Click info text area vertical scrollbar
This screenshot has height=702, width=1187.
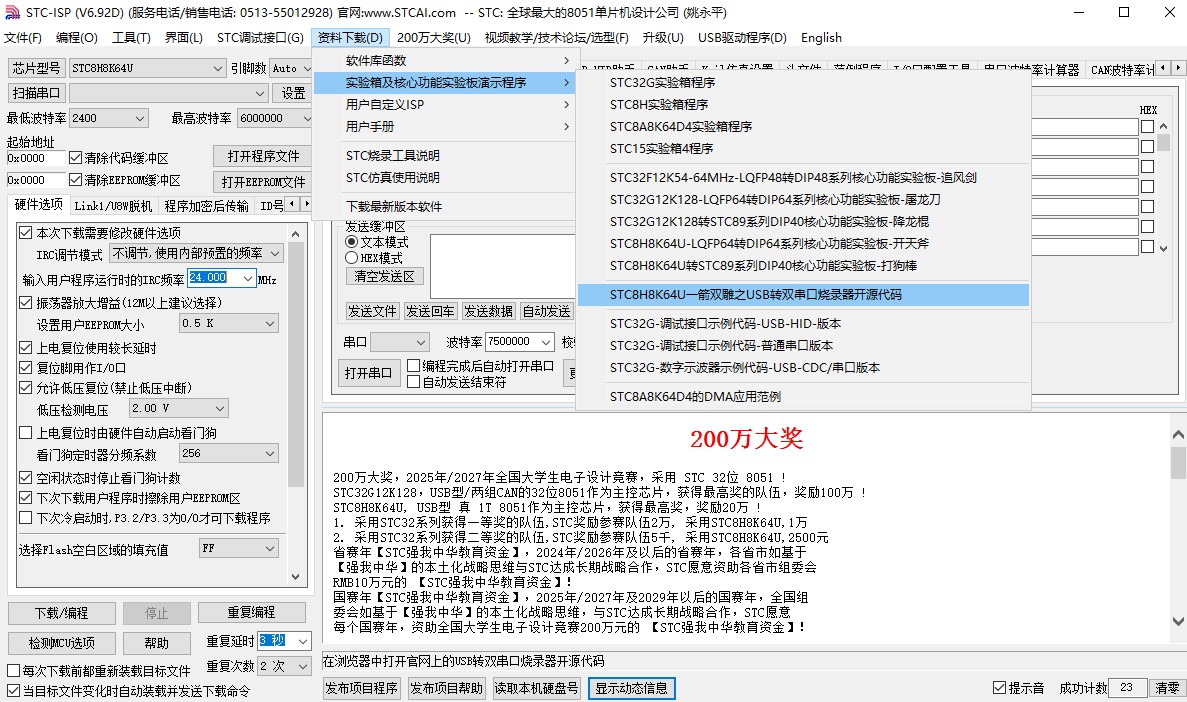pyautogui.click(x=1178, y=463)
